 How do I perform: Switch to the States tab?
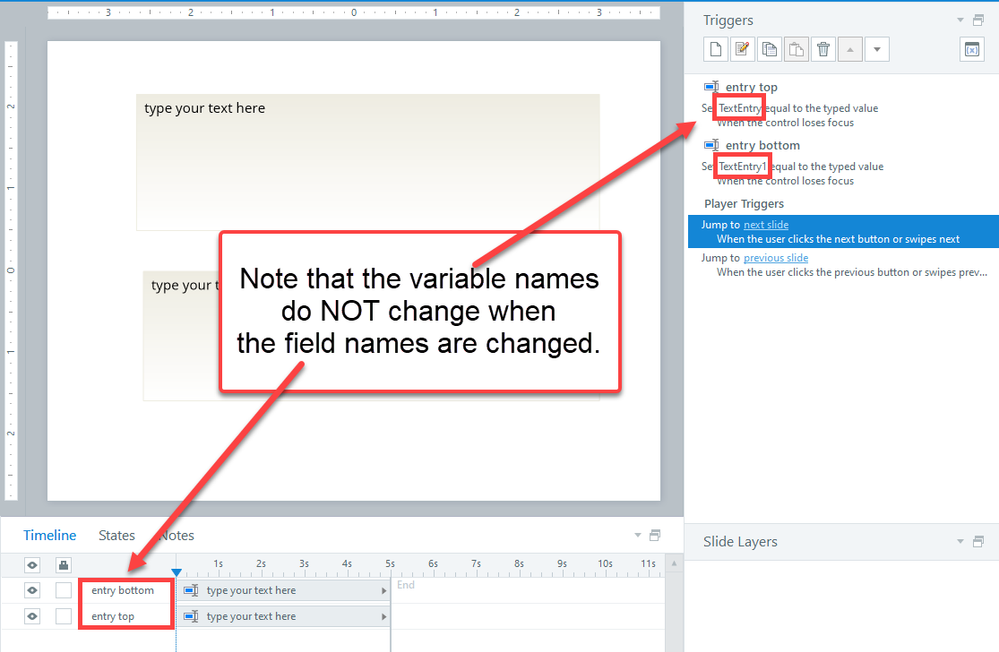(116, 535)
